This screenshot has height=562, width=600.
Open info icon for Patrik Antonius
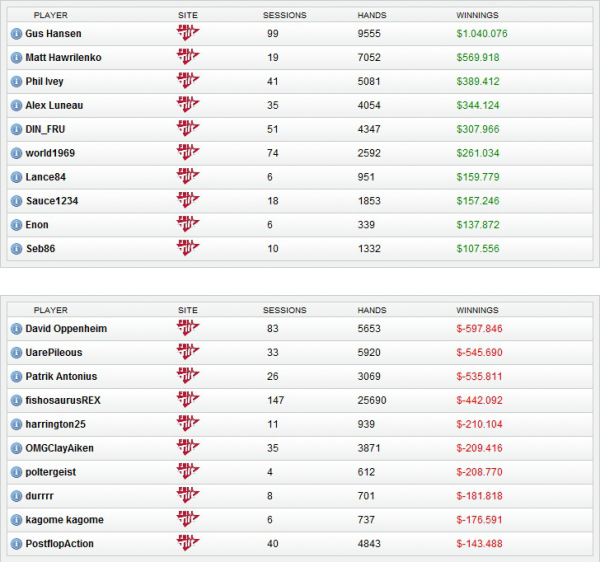pyautogui.click(x=16, y=377)
